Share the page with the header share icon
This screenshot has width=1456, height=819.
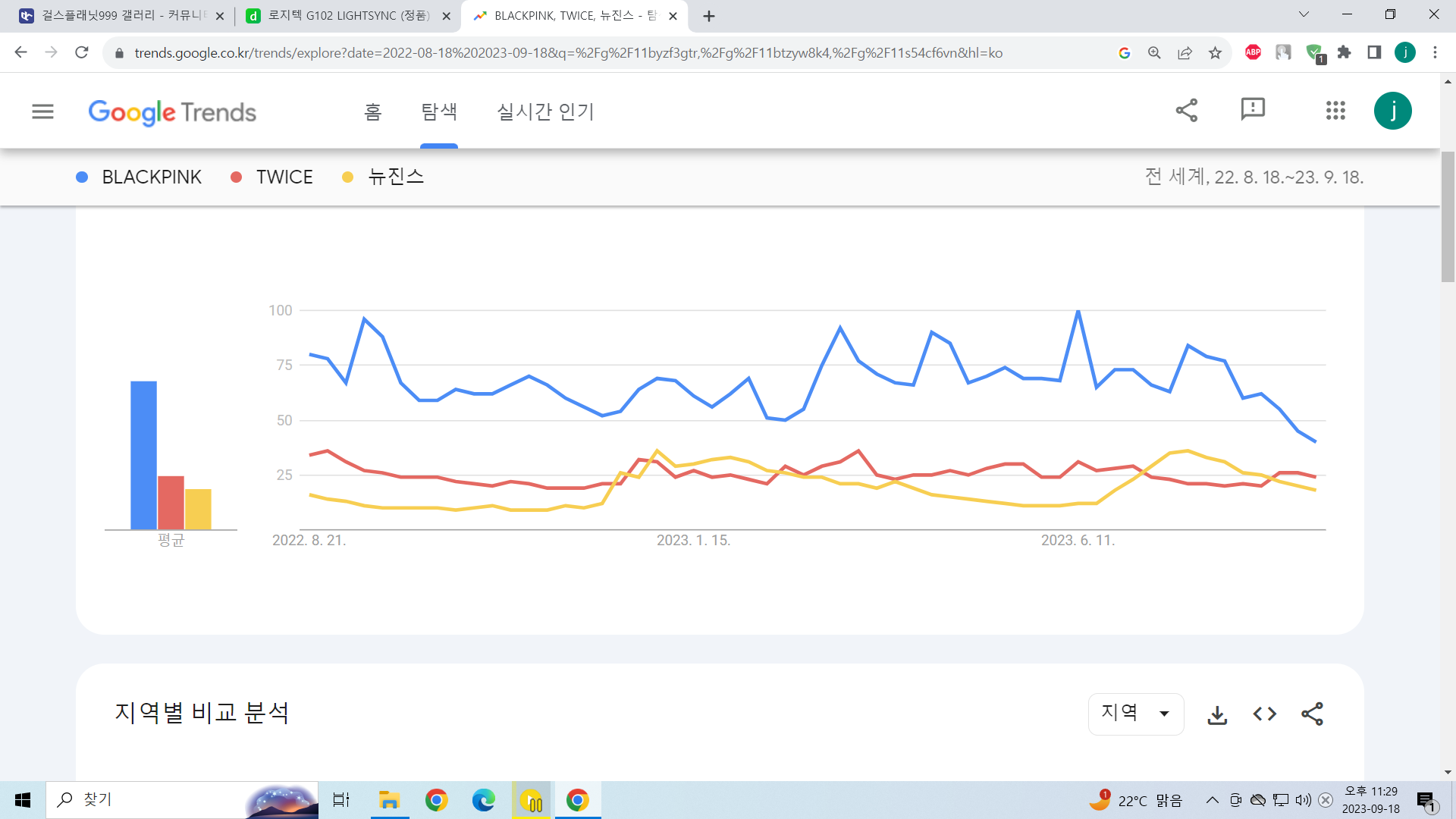coord(1187,111)
